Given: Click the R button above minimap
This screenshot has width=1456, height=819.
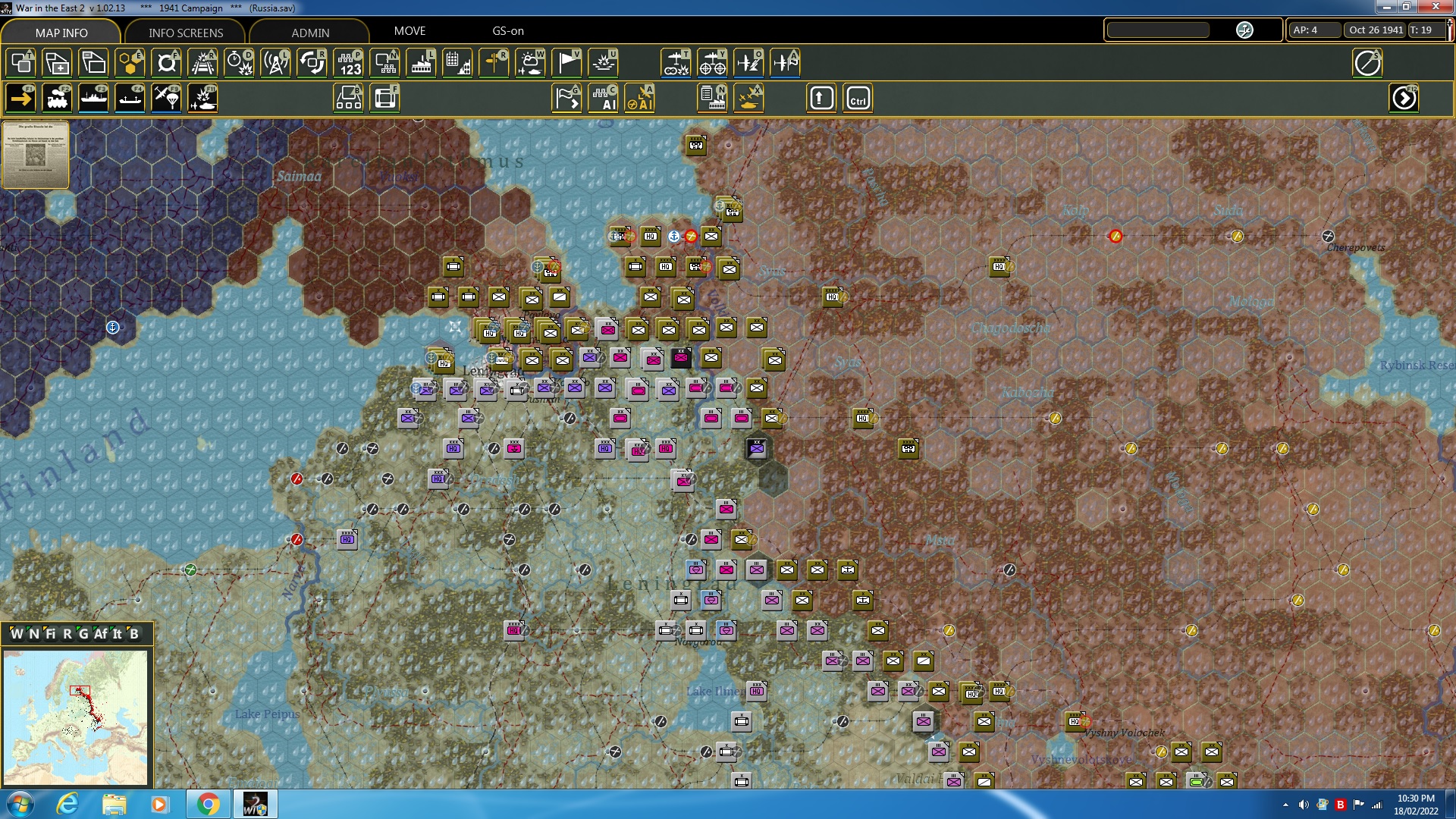Looking at the screenshot, I should point(67,634).
